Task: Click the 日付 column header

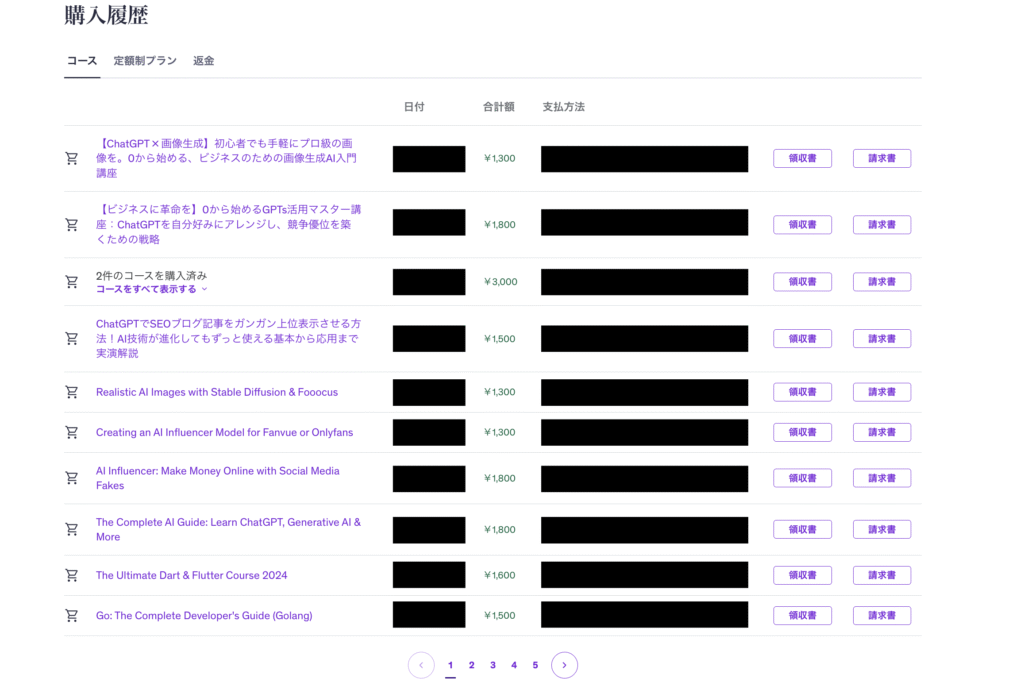Action: [414, 106]
